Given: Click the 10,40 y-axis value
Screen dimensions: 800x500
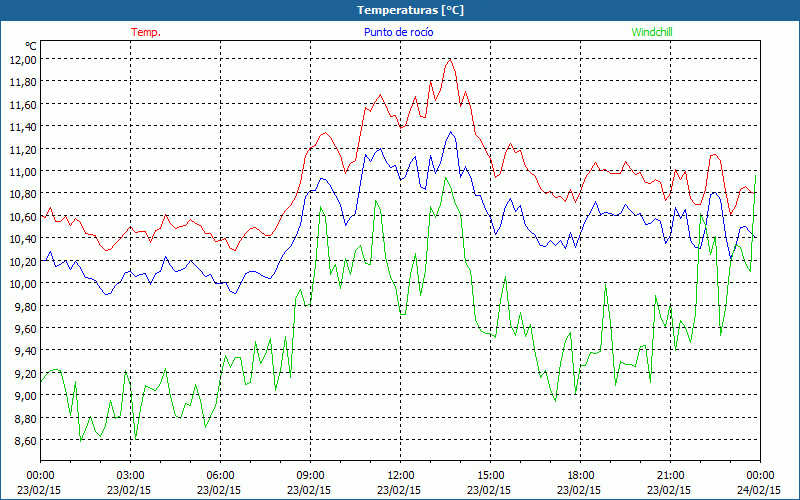Looking at the screenshot, I should 23,239.
